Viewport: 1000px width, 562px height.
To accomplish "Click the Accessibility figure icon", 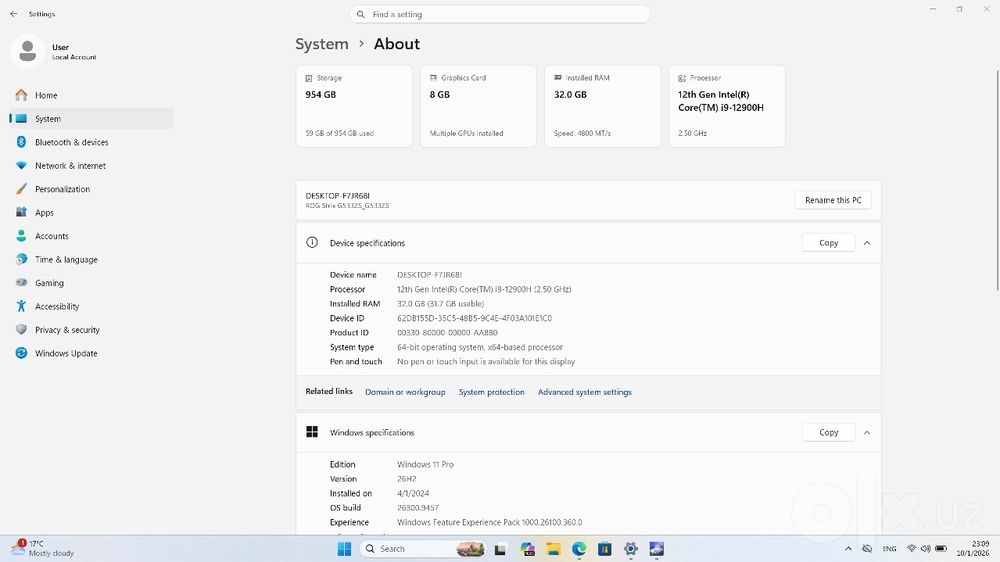I will coord(21,306).
